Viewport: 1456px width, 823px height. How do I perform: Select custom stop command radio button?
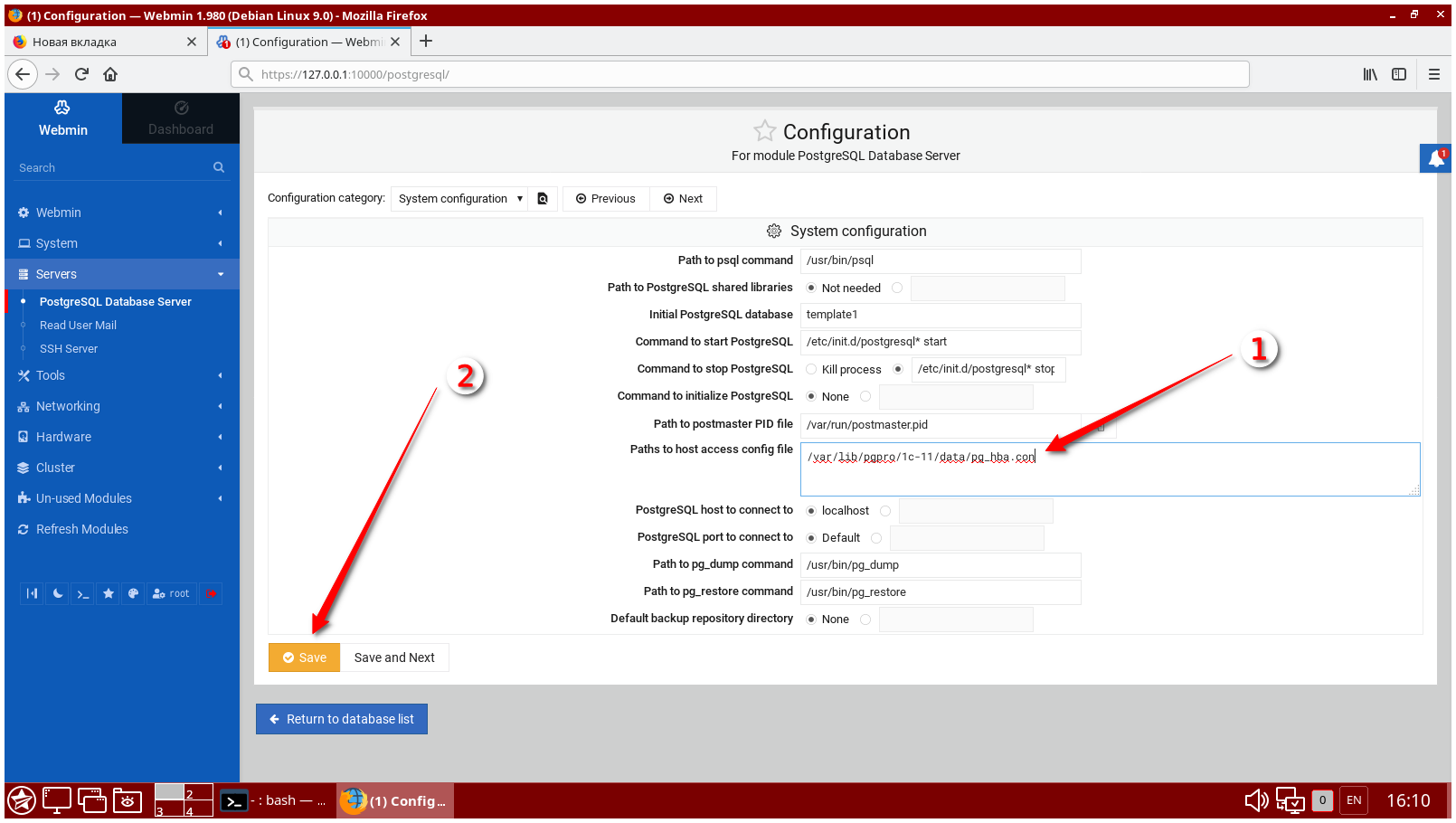click(898, 369)
